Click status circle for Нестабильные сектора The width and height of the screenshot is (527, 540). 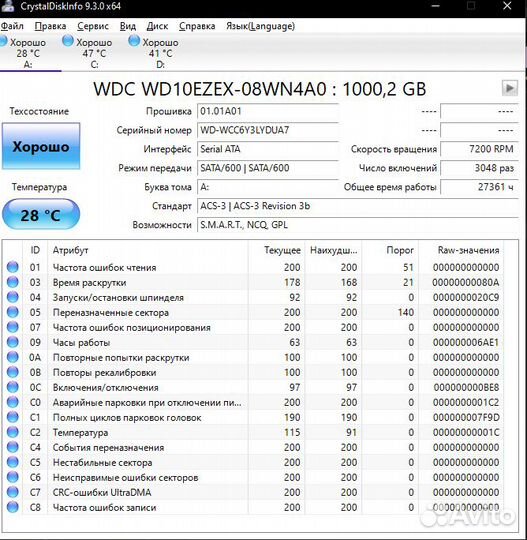tap(13, 462)
